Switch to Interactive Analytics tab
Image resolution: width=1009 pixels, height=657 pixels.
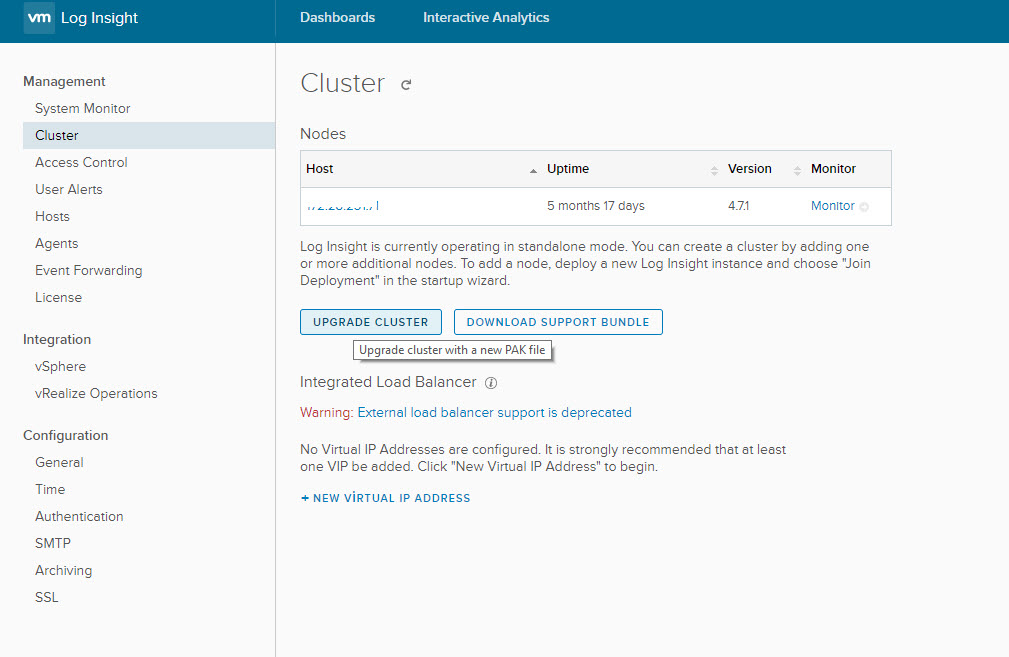click(486, 18)
